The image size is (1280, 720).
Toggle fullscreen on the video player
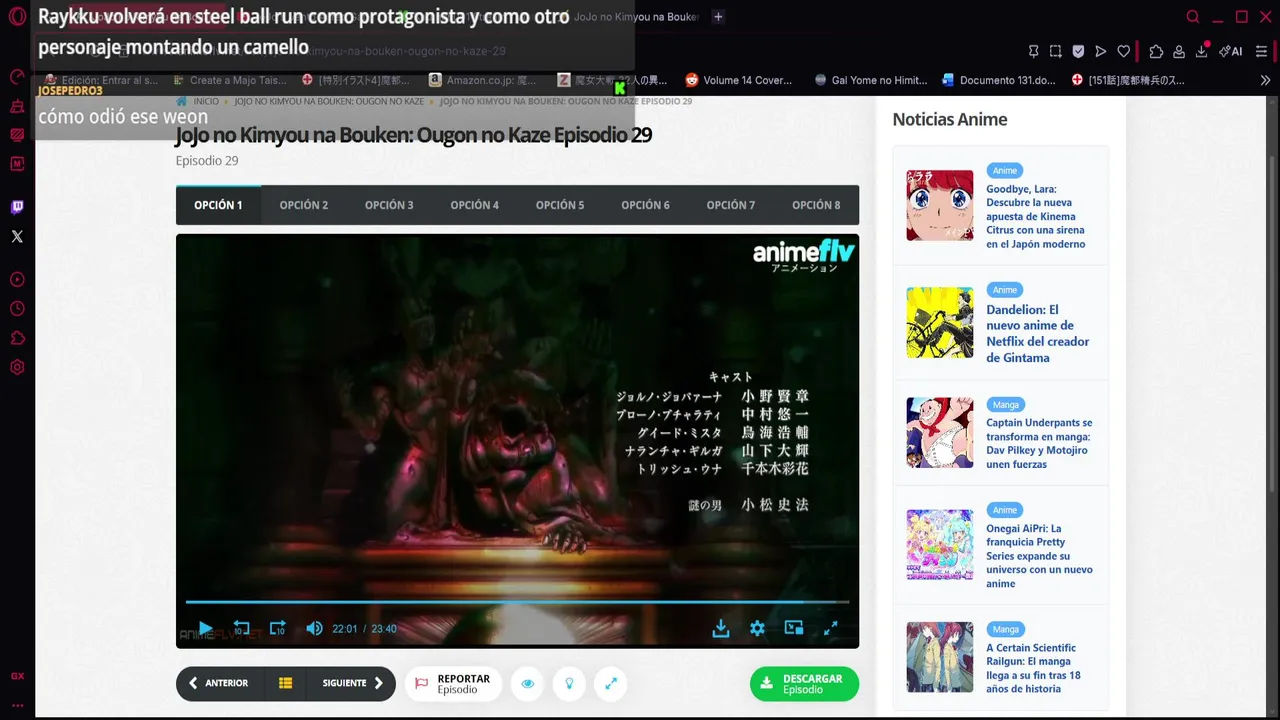point(830,628)
